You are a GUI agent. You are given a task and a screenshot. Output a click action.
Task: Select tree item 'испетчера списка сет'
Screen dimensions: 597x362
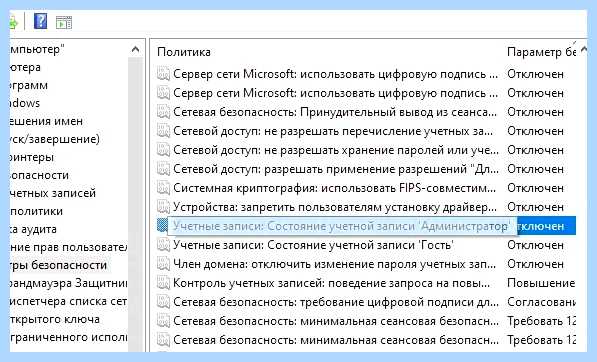tap(69, 301)
